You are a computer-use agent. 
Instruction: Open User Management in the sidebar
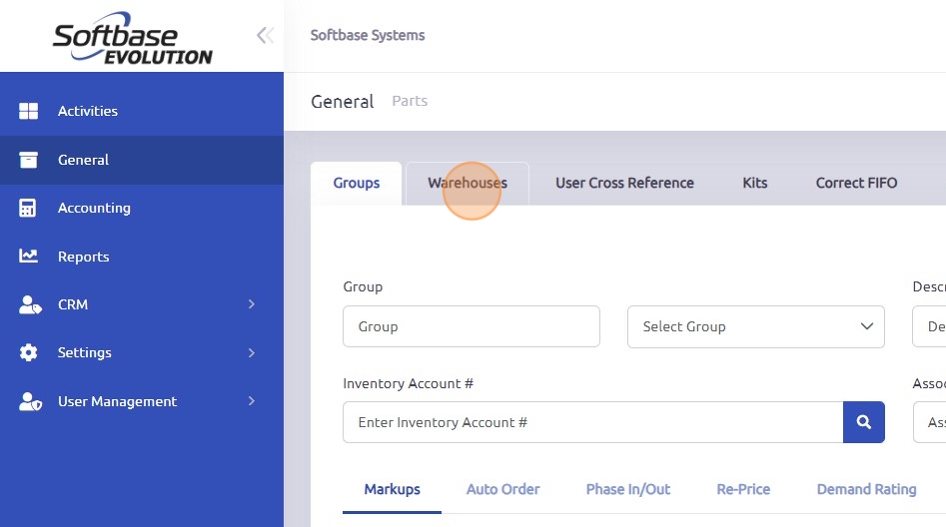[142, 401]
